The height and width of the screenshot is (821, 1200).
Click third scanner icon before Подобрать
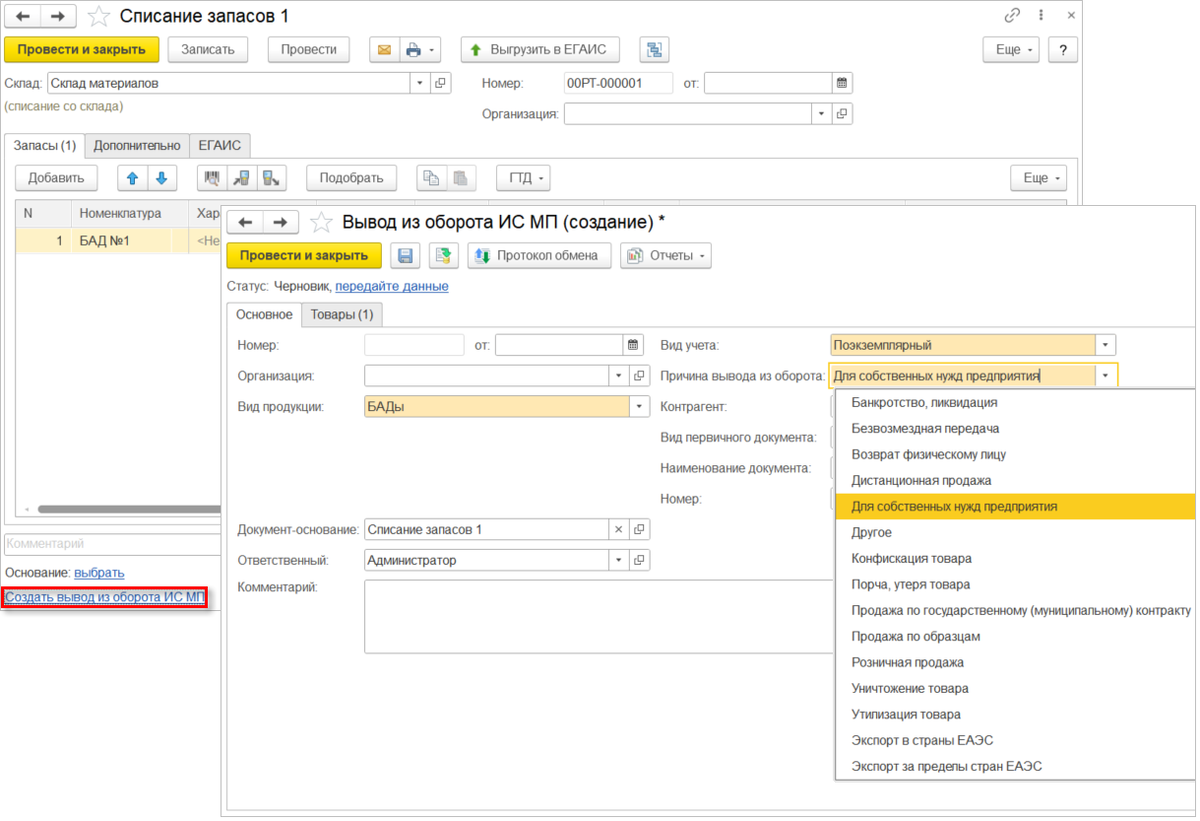[271, 178]
